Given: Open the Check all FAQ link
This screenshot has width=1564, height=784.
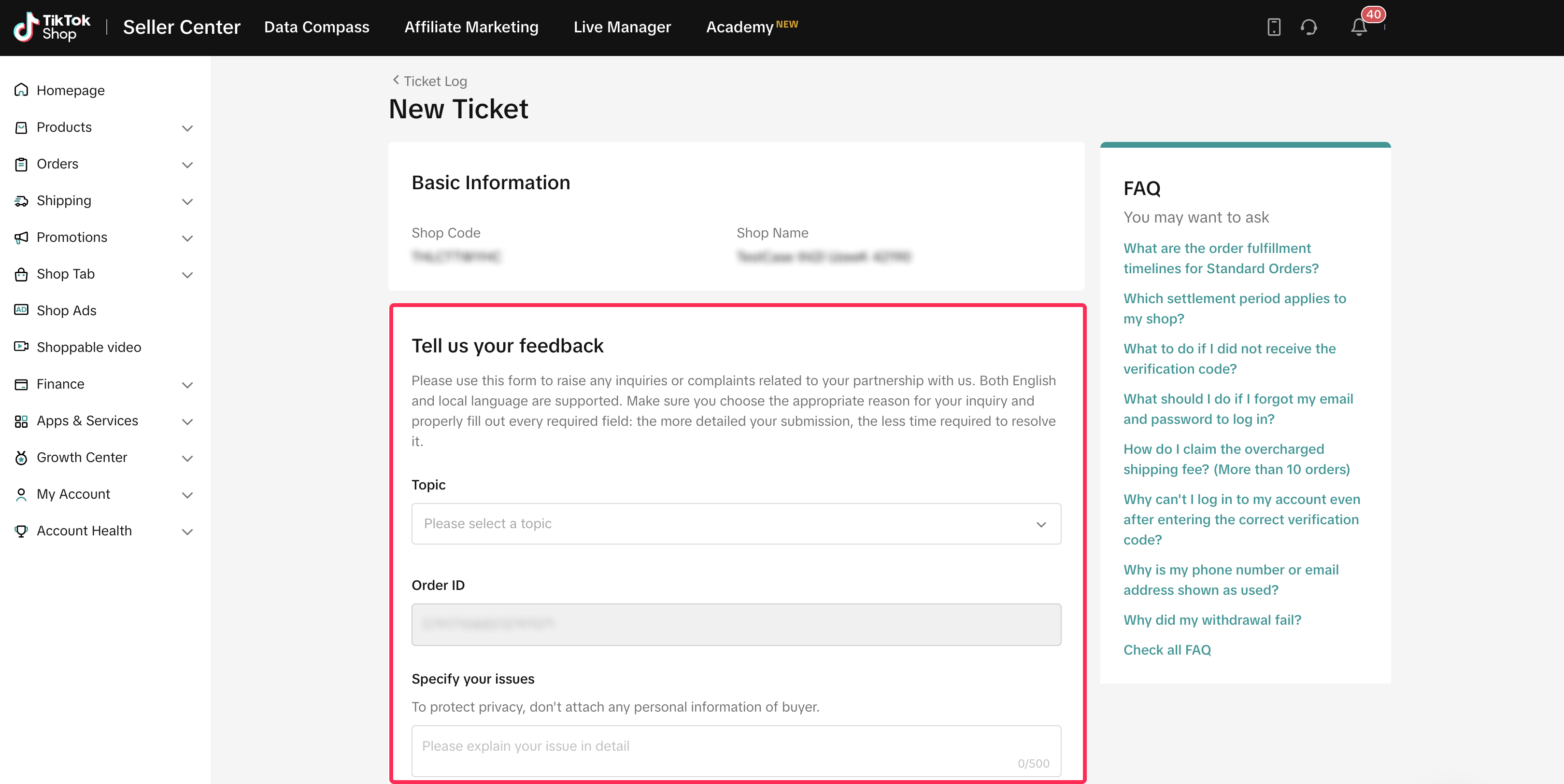Looking at the screenshot, I should (1166, 650).
